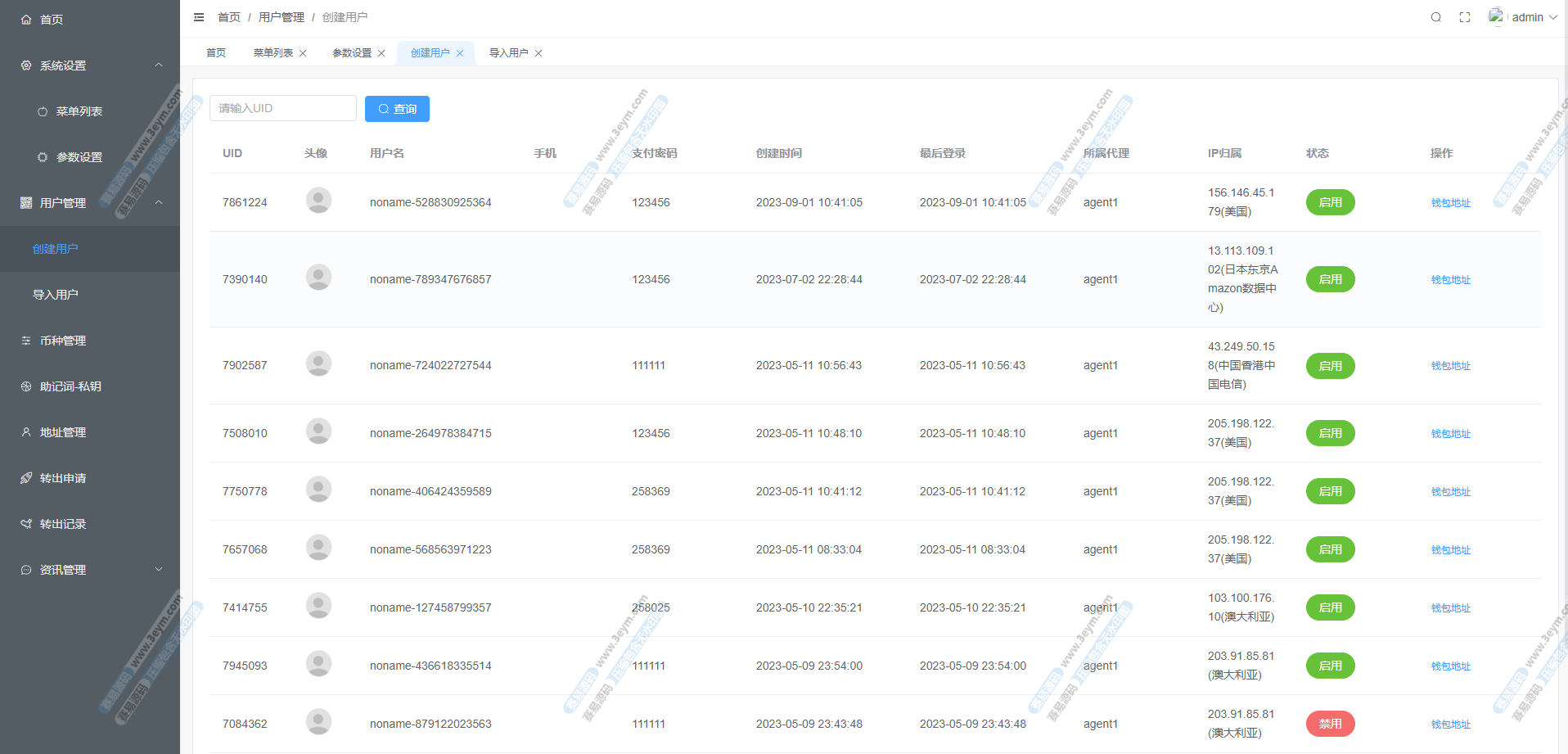
Task: Toggle fullscreen mode icon
Action: click(1465, 17)
